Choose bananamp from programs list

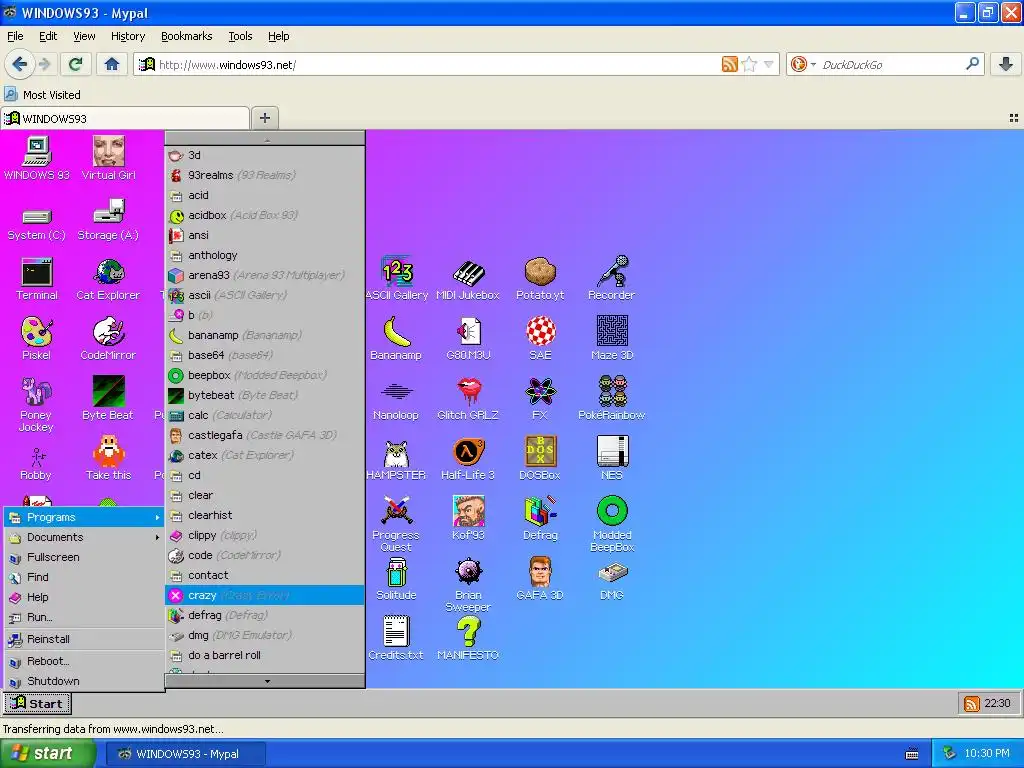pos(265,335)
